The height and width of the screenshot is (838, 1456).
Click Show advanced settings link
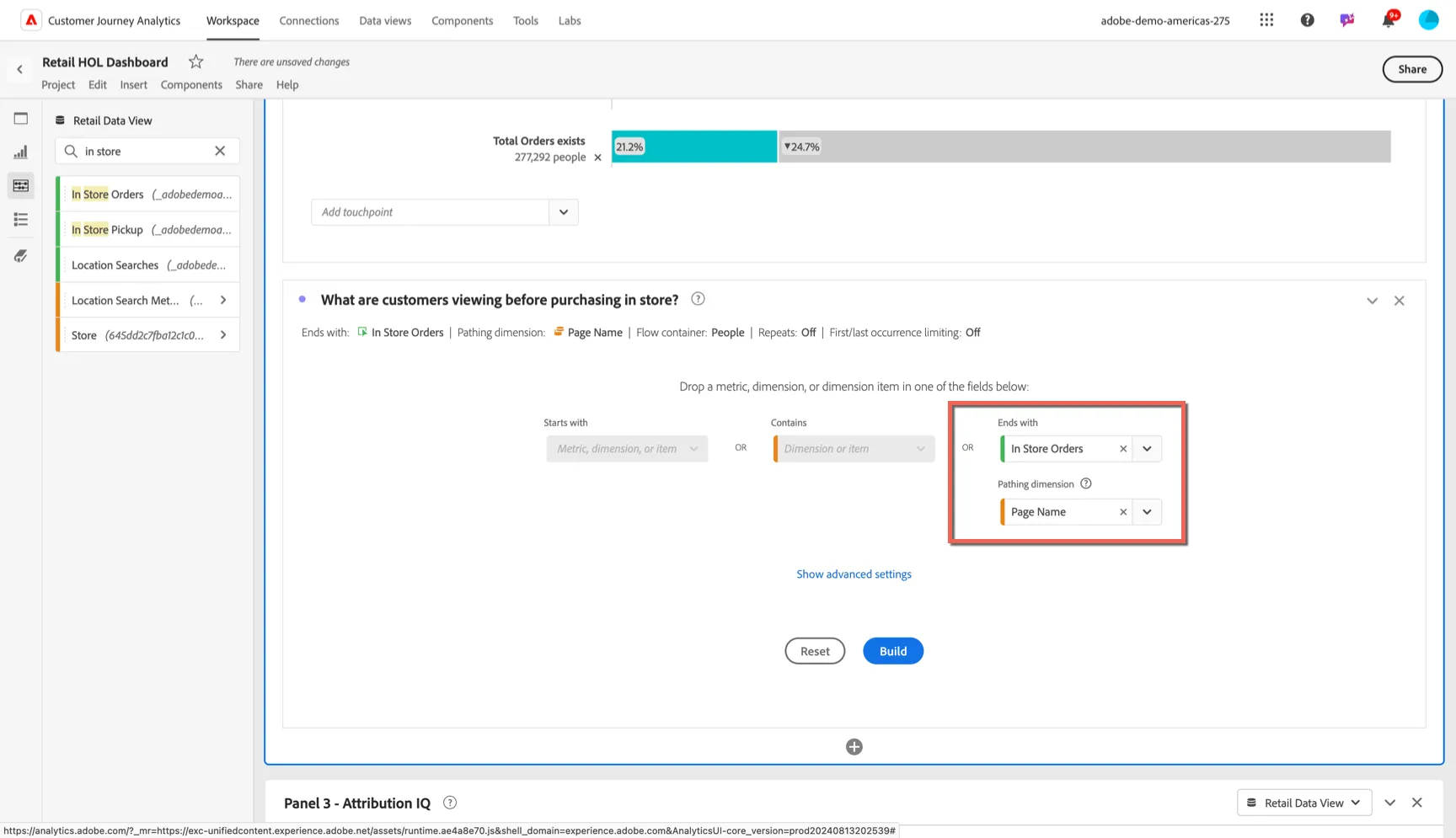(854, 574)
